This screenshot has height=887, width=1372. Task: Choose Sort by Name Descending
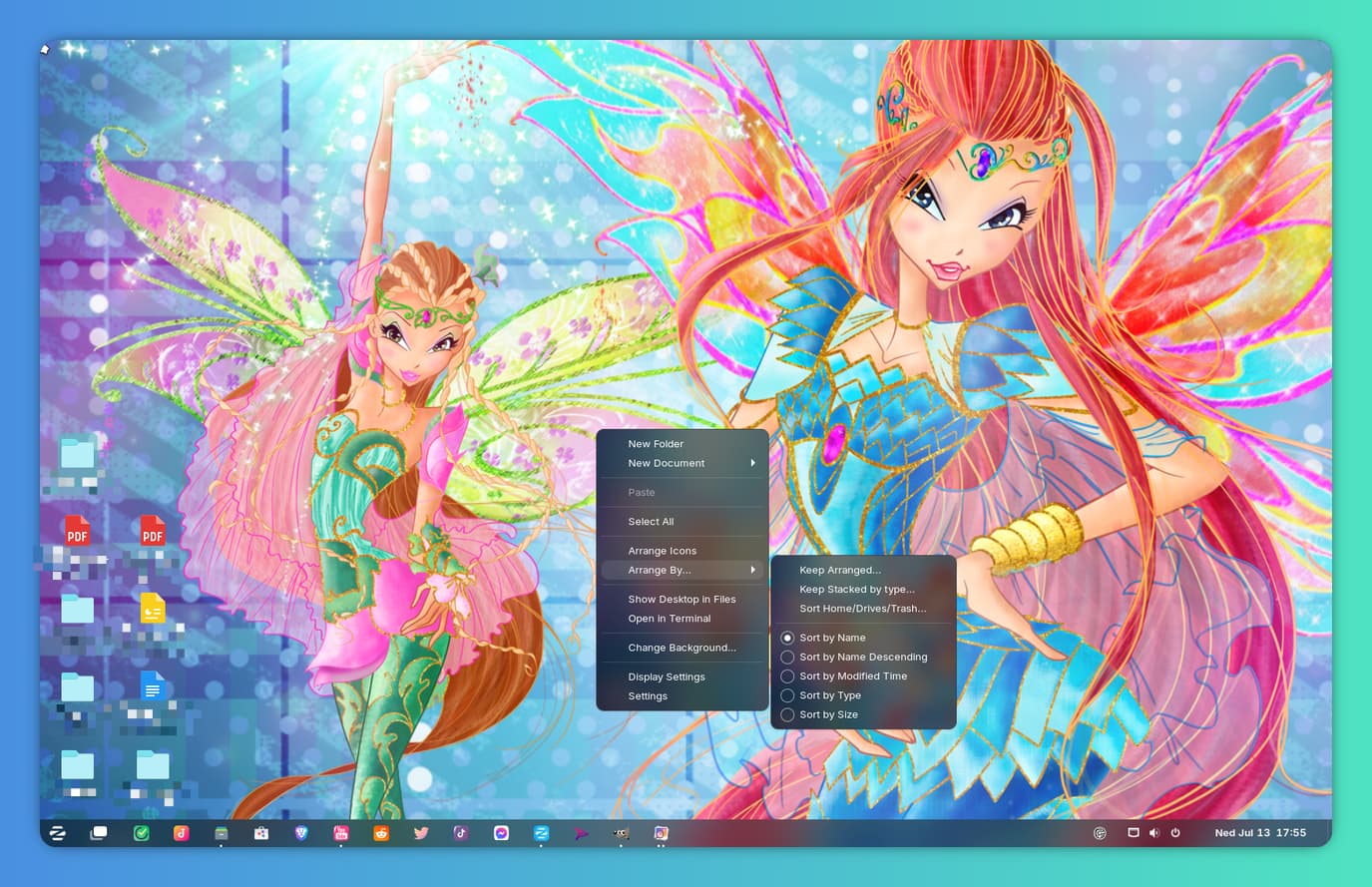(x=863, y=657)
